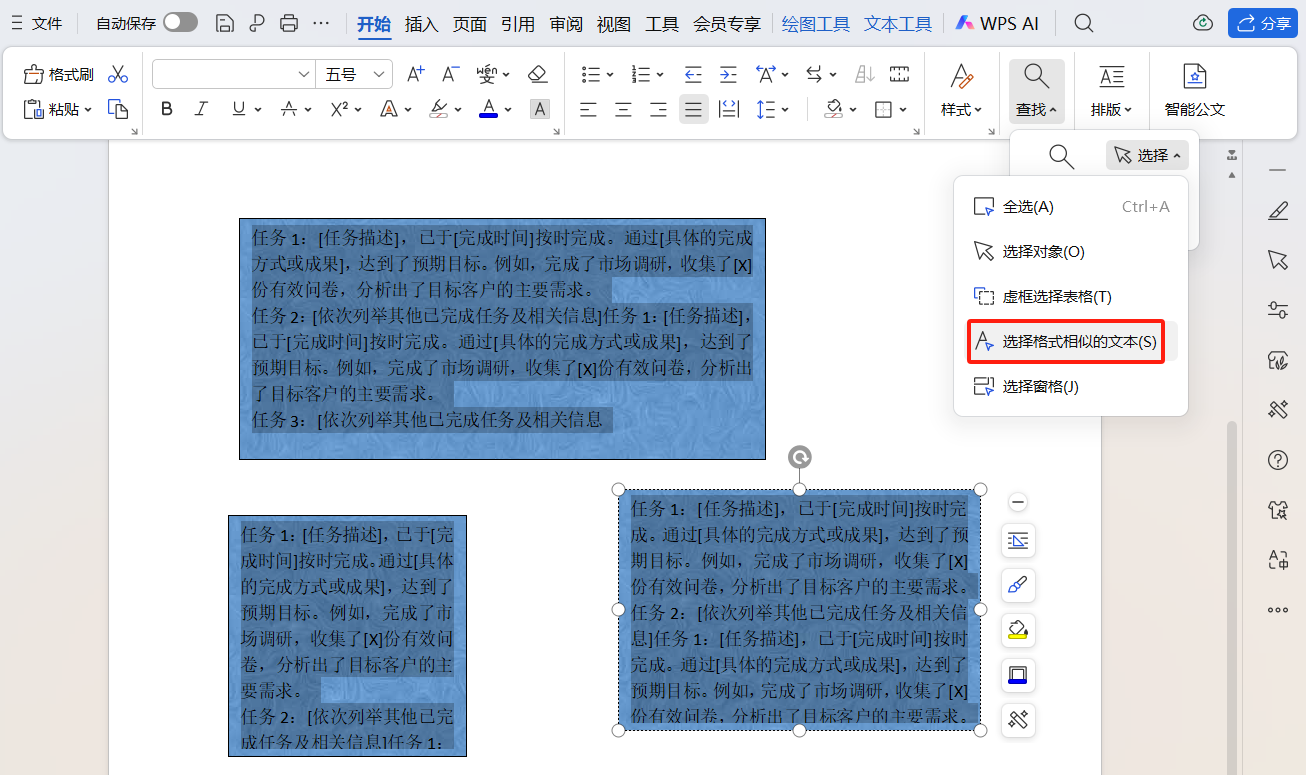Switch to the 插入 ribbon tab
Screen dimensions: 1306x775
click(x=421, y=24)
